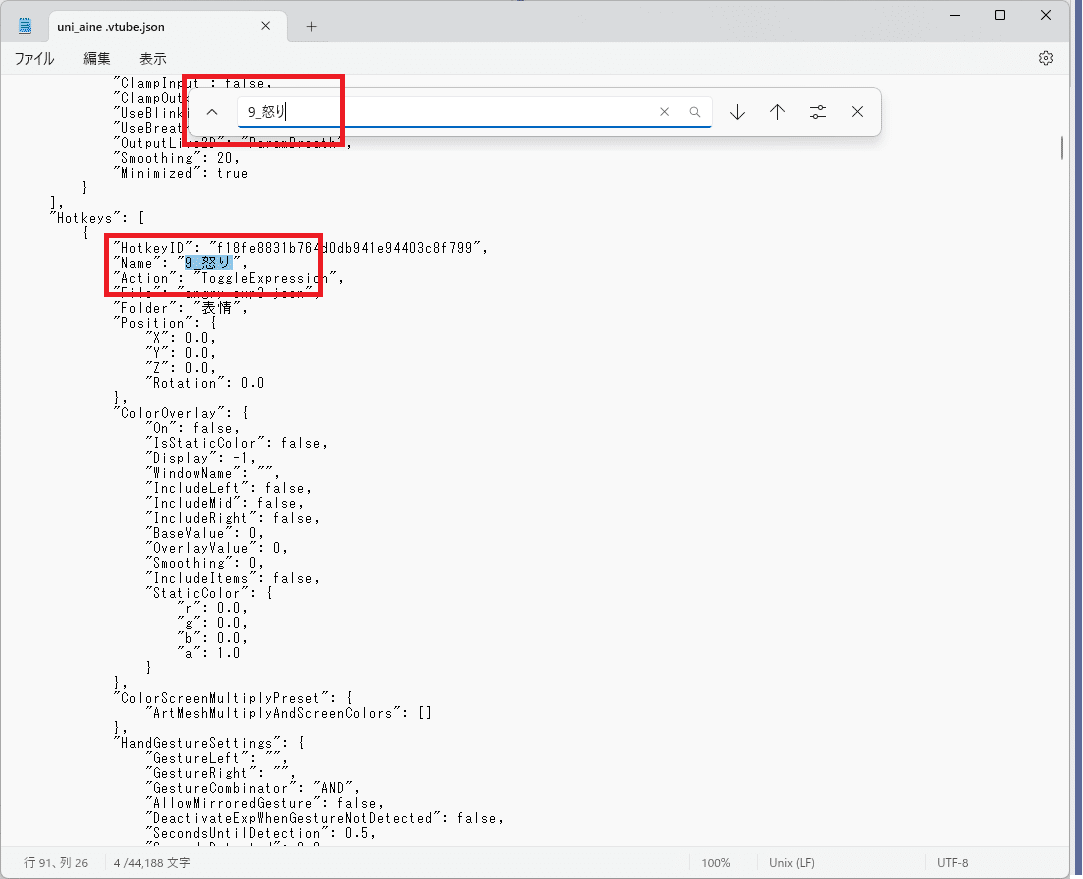Close the find bar
The width and height of the screenshot is (1083, 879).
click(x=857, y=112)
